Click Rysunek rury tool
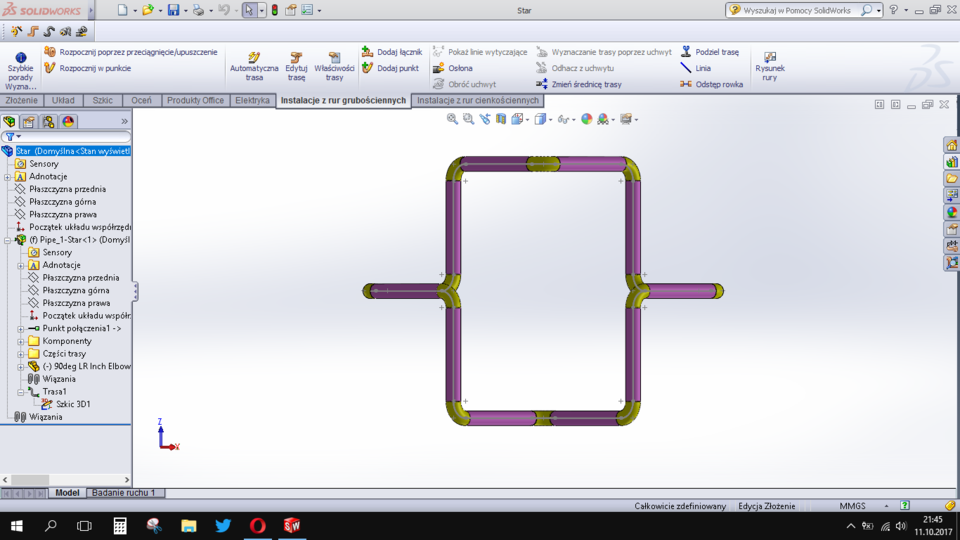This screenshot has width=960, height=540. [770, 67]
